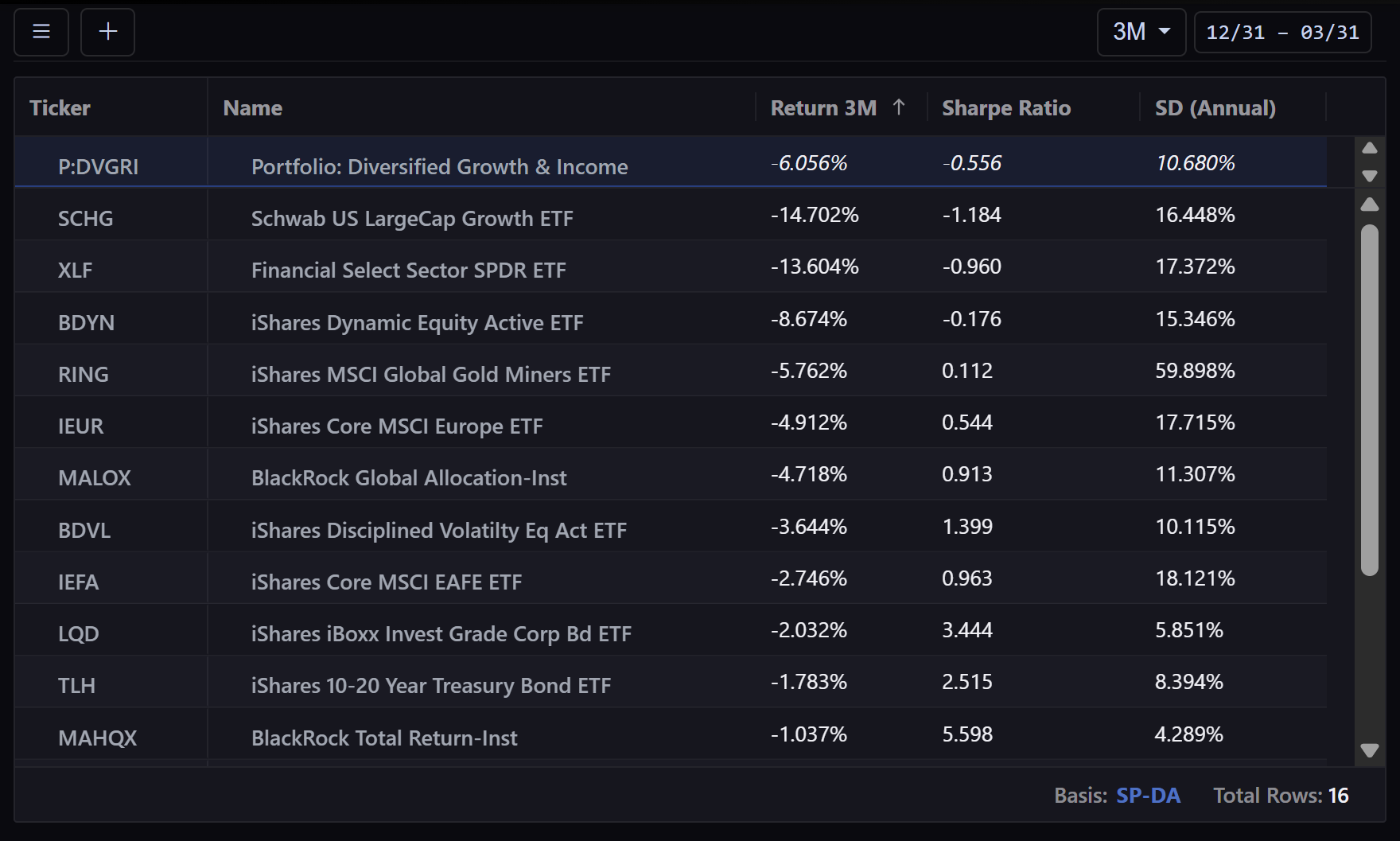The image size is (1400, 841).
Task: Click the 59.898% SD value for RING
Action: pyautogui.click(x=1195, y=371)
